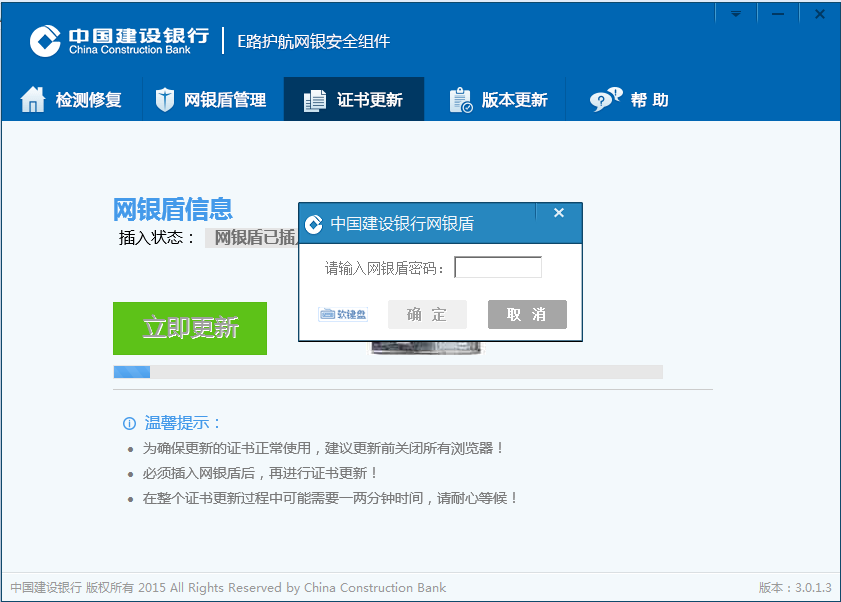Click the certificate update progress bar
Image resolution: width=841 pixels, height=602 pixels.
[388, 372]
